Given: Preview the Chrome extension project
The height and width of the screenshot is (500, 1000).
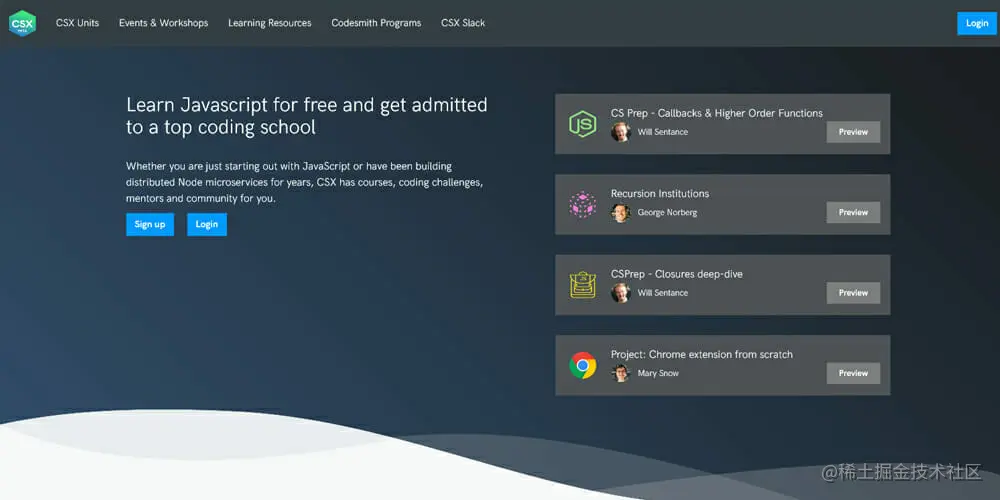Looking at the screenshot, I should click(x=853, y=373).
